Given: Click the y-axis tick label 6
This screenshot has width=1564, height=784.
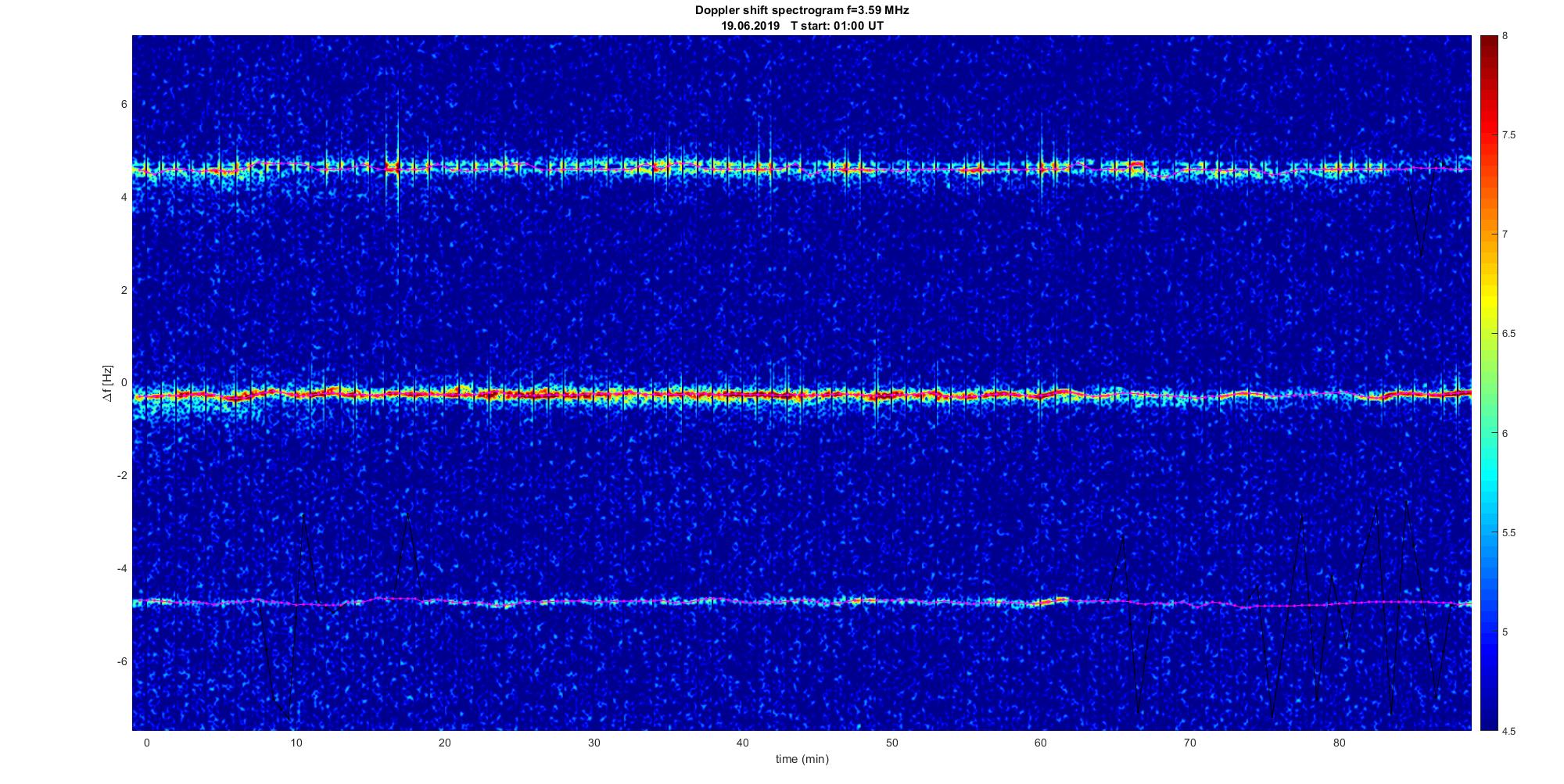Looking at the screenshot, I should pyautogui.click(x=124, y=105).
